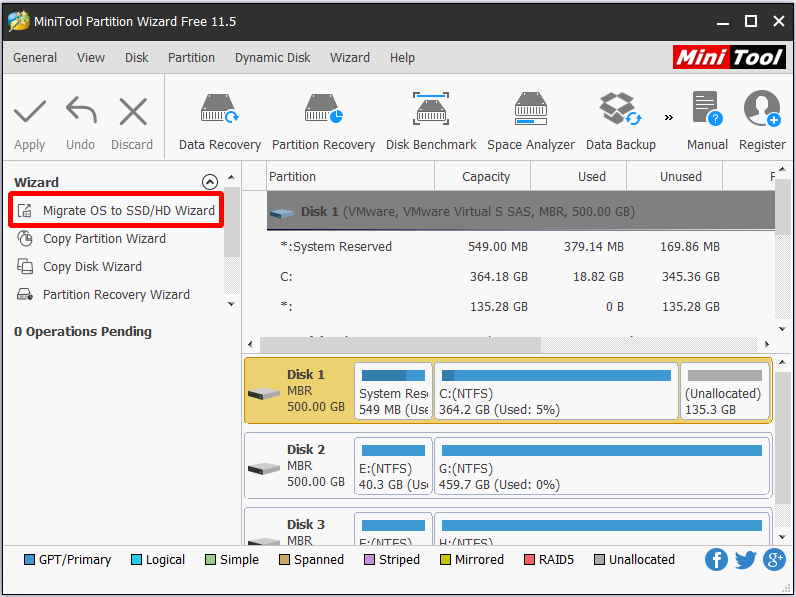796x597 pixels.
Task: Expand the toolbar overflow chevron
Action: [x=669, y=118]
